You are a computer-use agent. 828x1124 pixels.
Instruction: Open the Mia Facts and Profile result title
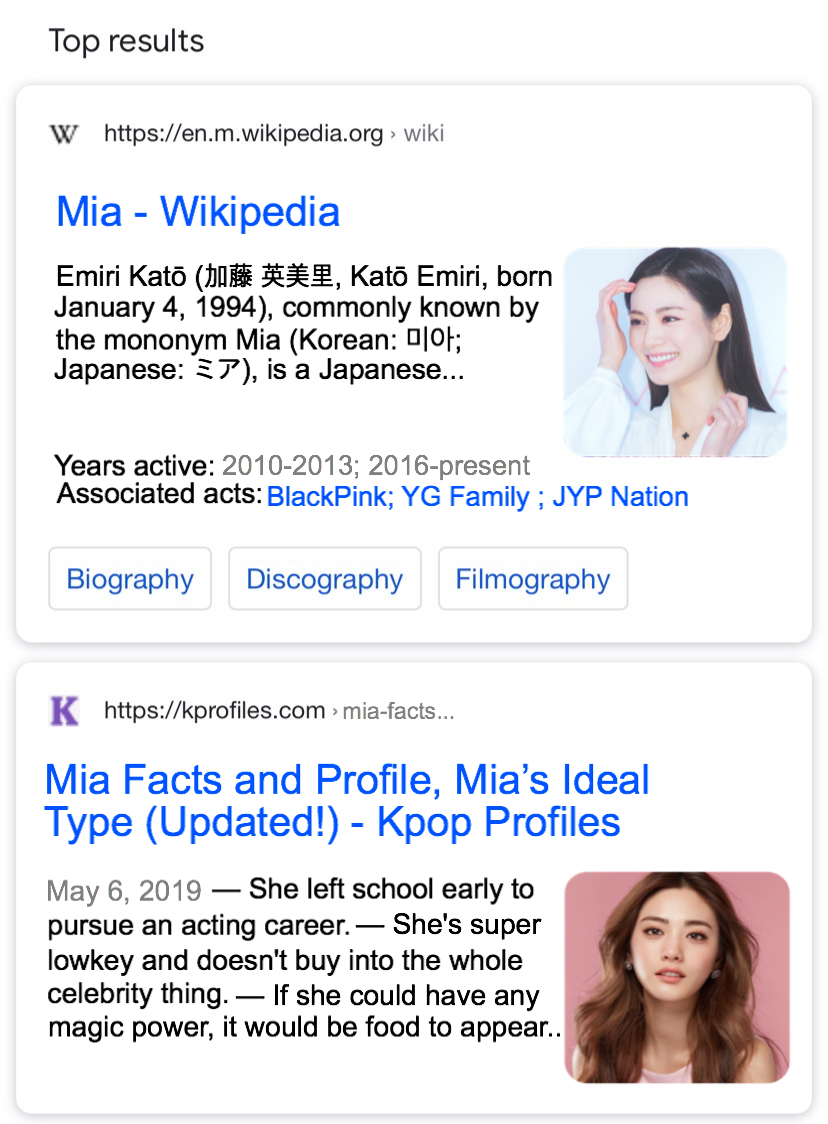(347, 800)
